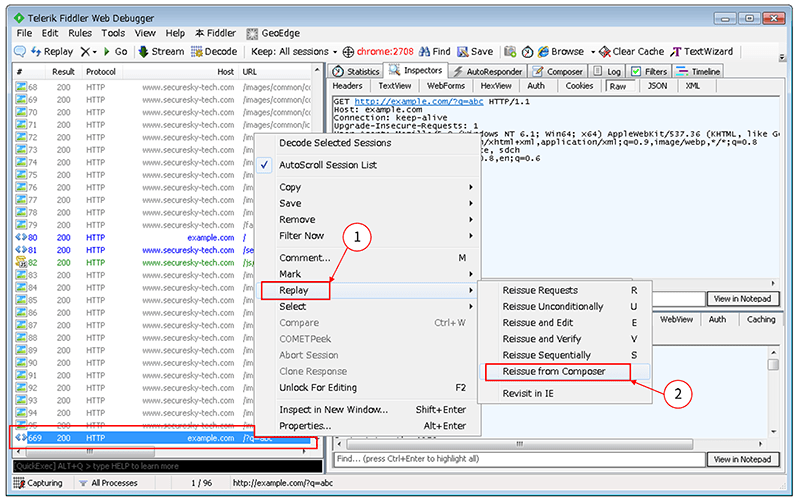Choose Inspect in New Window...
This screenshot has height=502, width=800.
tap(367, 410)
